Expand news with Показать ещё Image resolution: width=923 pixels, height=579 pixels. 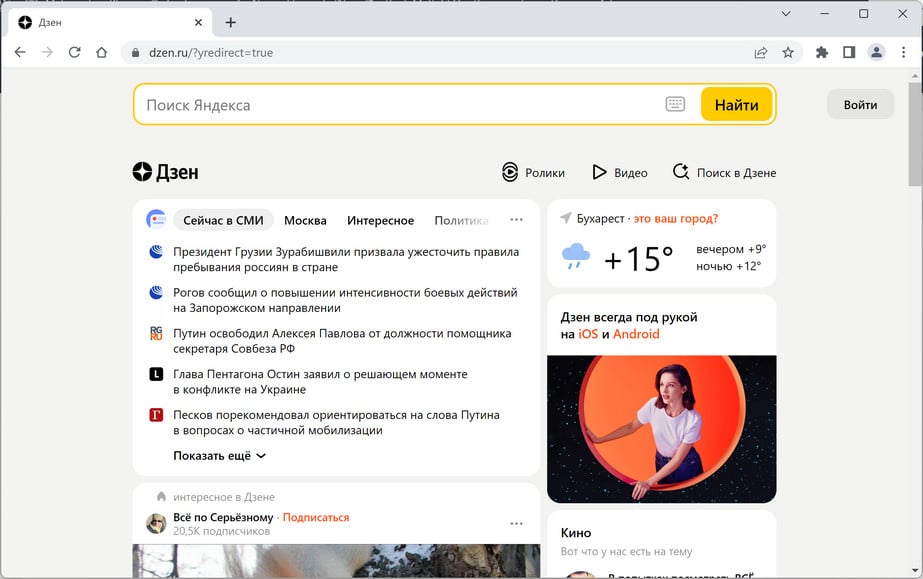point(220,455)
